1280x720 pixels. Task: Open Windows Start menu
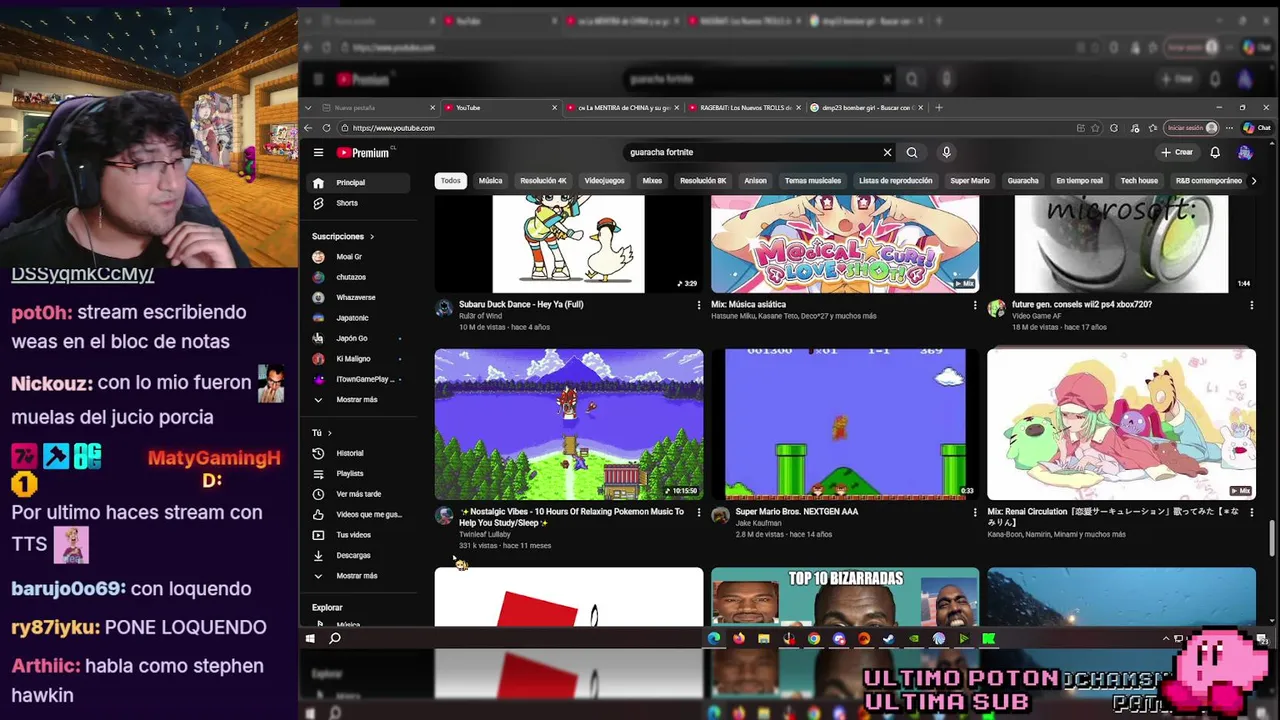(x=310, y=638)
